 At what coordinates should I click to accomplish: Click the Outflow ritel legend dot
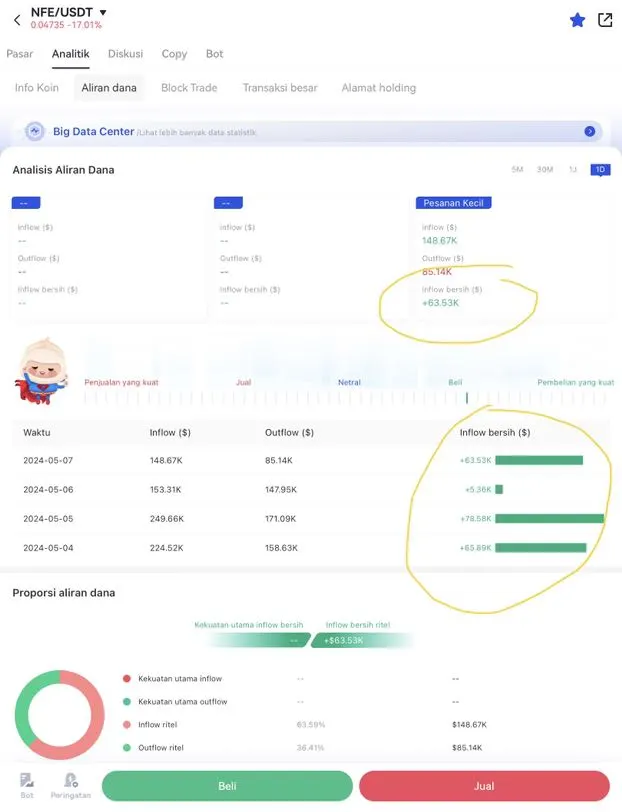click(126, 747)
